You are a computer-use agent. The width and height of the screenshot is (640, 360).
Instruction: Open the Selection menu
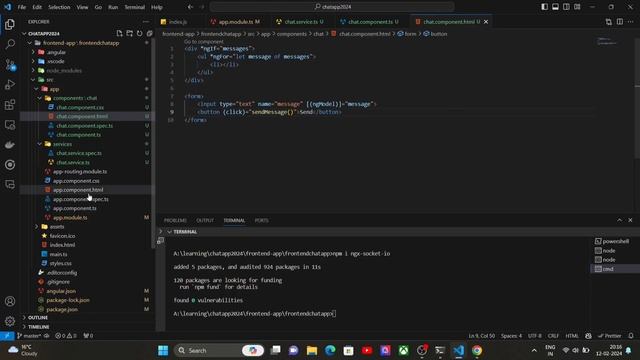59,7
